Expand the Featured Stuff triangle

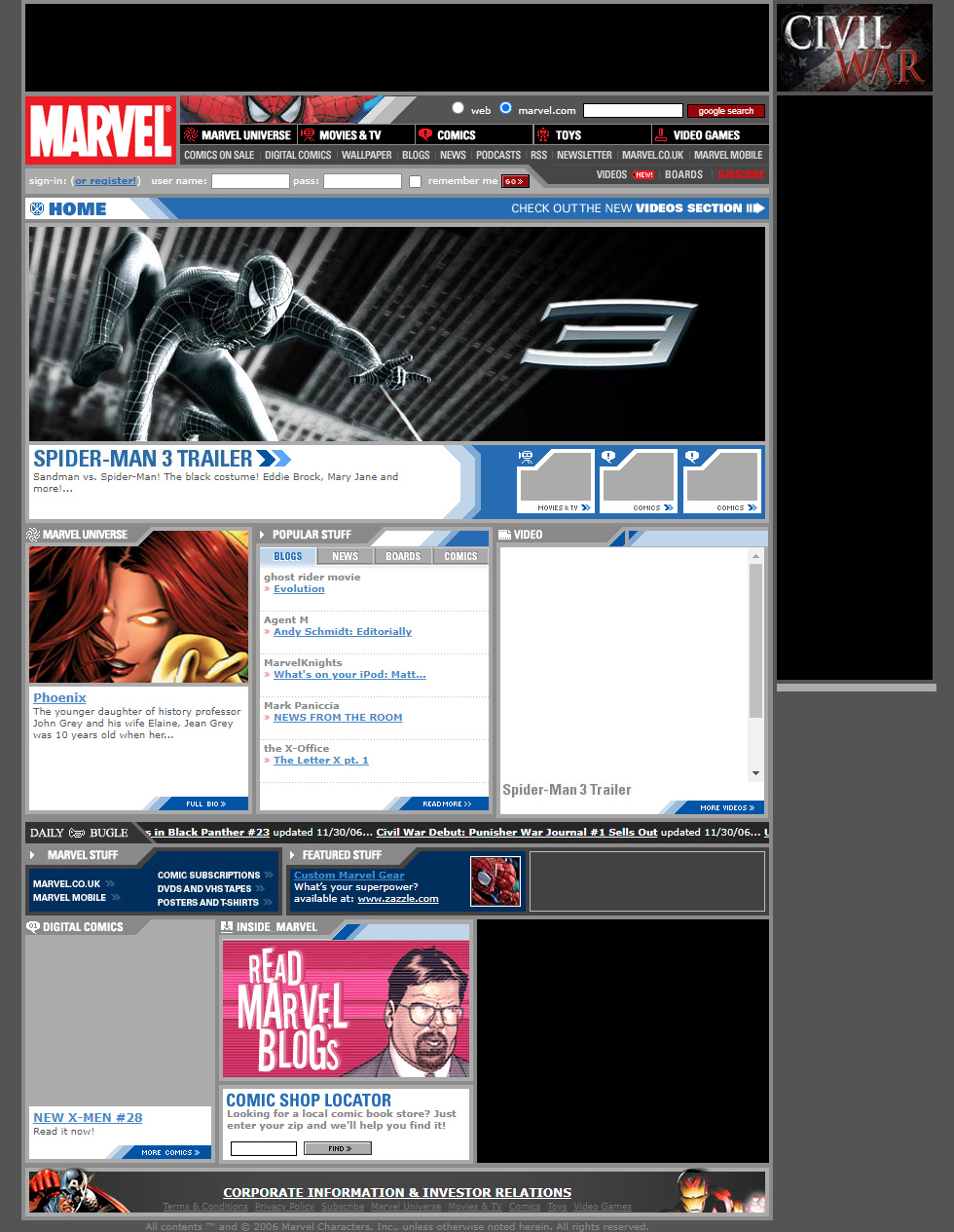click(292, 855)
